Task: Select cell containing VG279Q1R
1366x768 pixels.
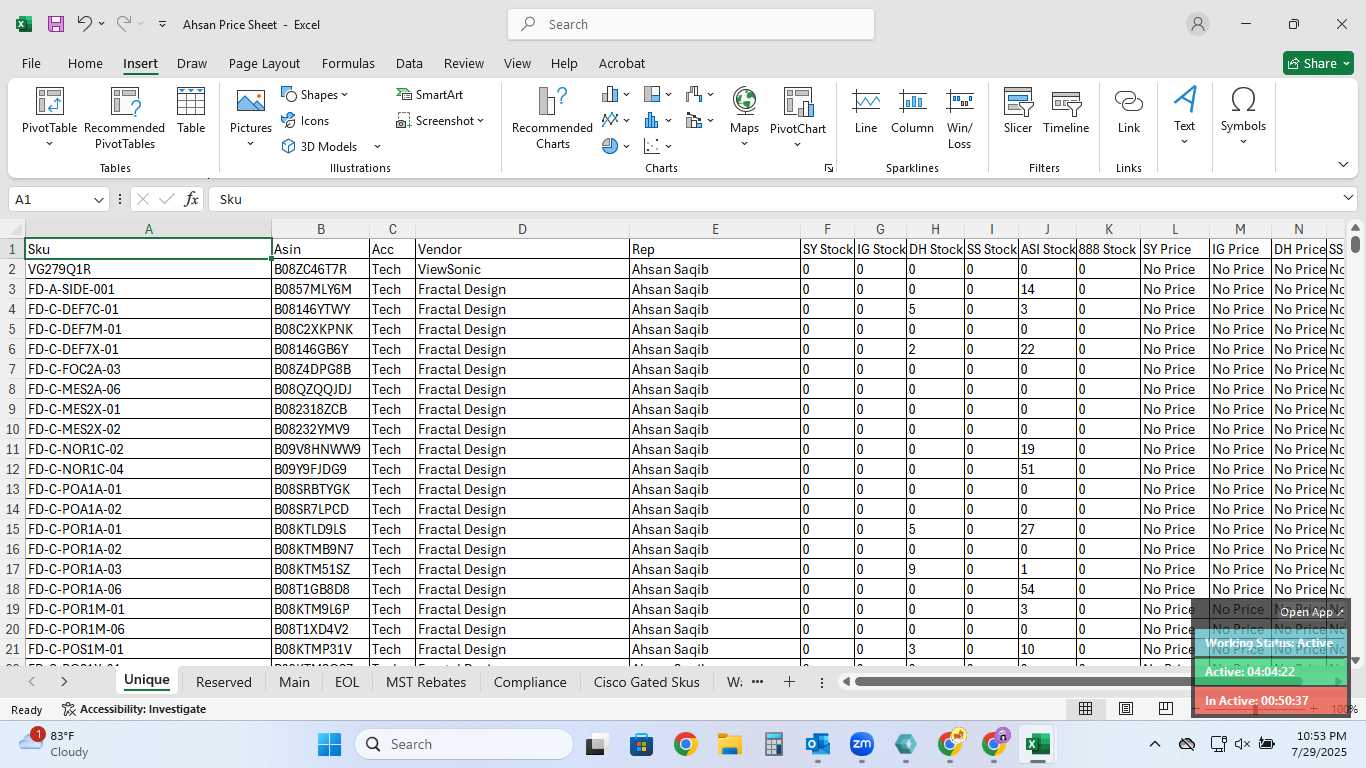Action: tap(148, 269)
